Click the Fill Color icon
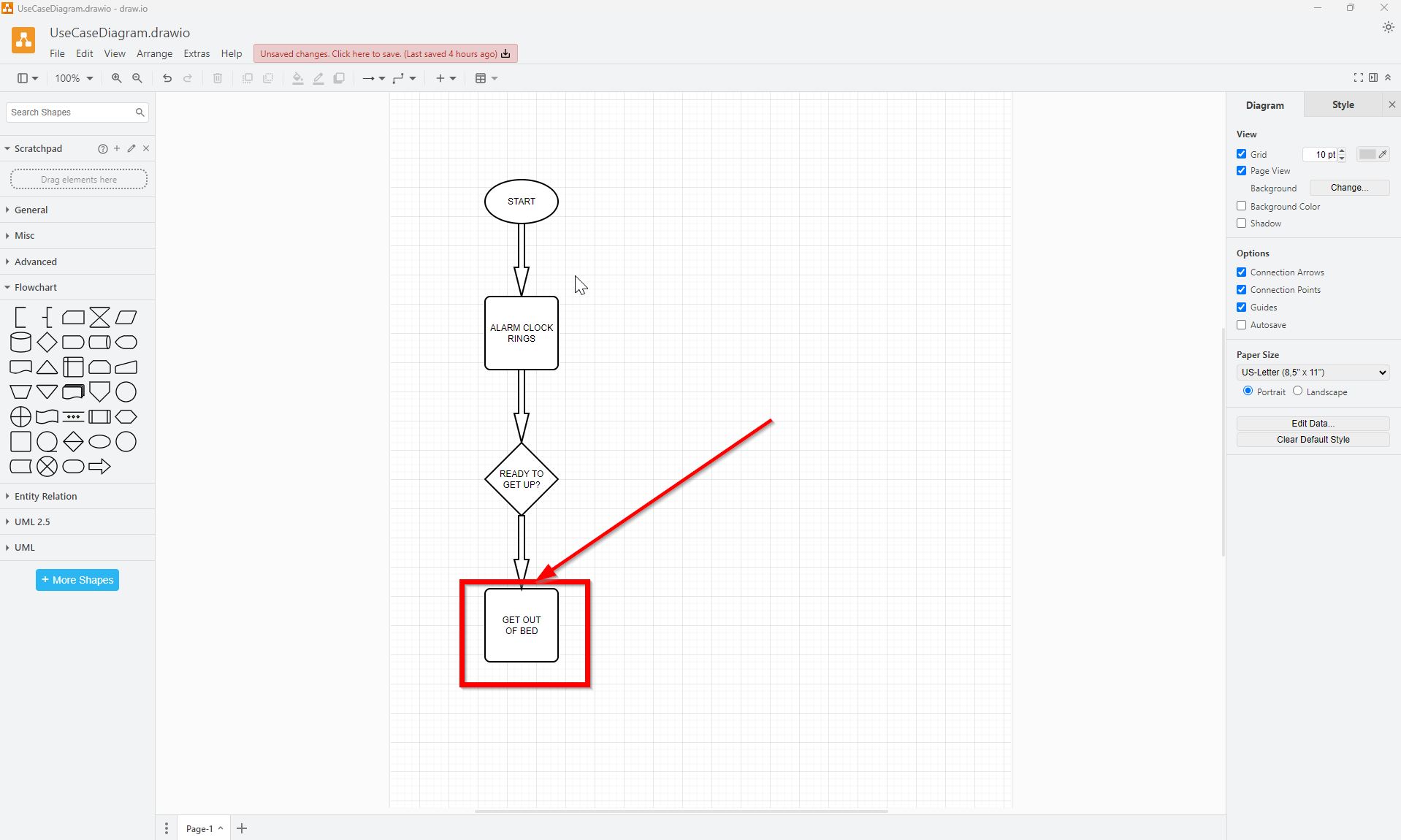 [297, 78]
